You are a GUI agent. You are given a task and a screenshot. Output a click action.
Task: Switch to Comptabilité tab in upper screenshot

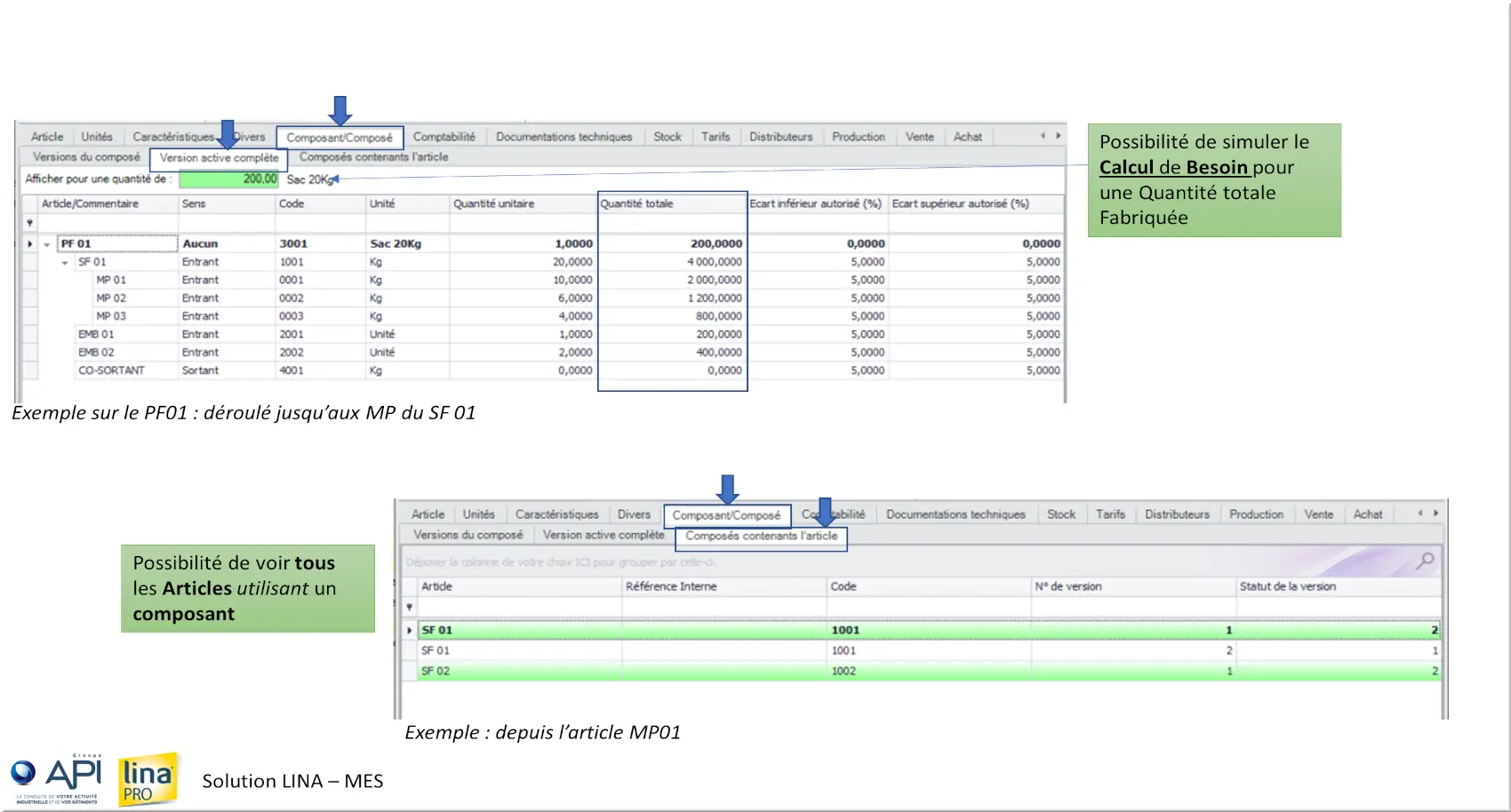pyautogui.click(x=444, y=137)
